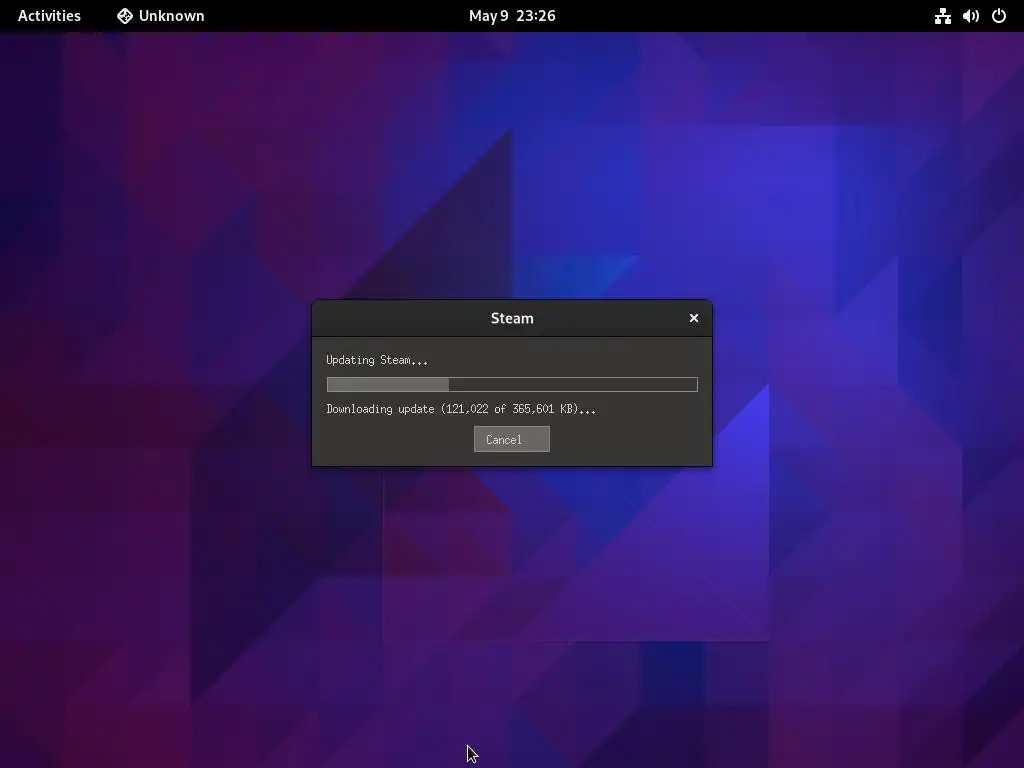Click the 'Downloading update' status text
Viewport: 1024px width, 768px height.
pyautogui.click(x=461, y=409)
